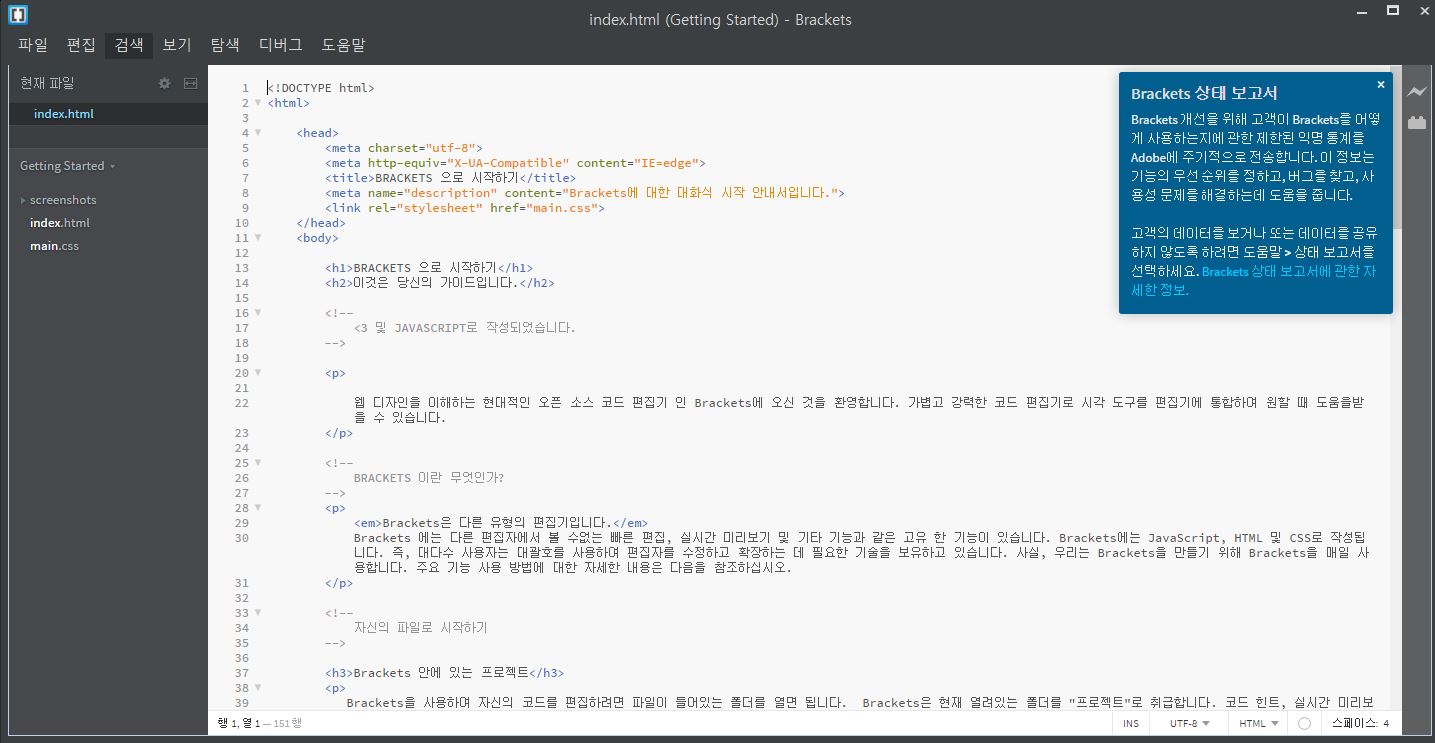Close the Brackets status report popup
Viewport: 1435px width, 743px height.
1381,85
